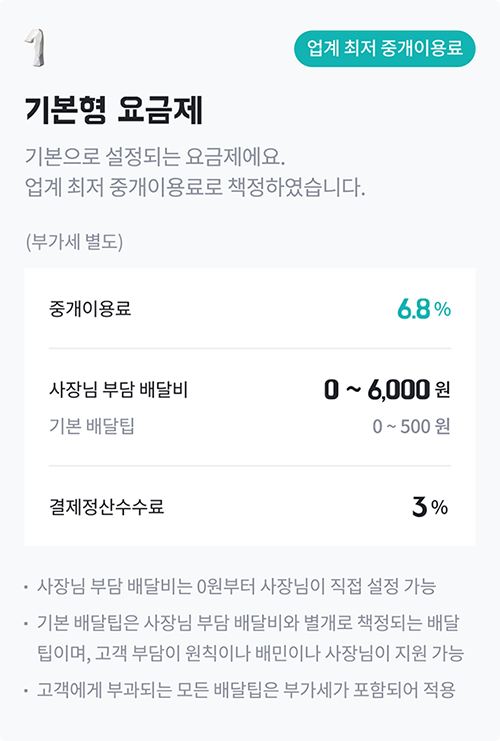500x741 pixels.
Task: Click the white fee table card
Action: pyautogui.click(x=250, y=407)
